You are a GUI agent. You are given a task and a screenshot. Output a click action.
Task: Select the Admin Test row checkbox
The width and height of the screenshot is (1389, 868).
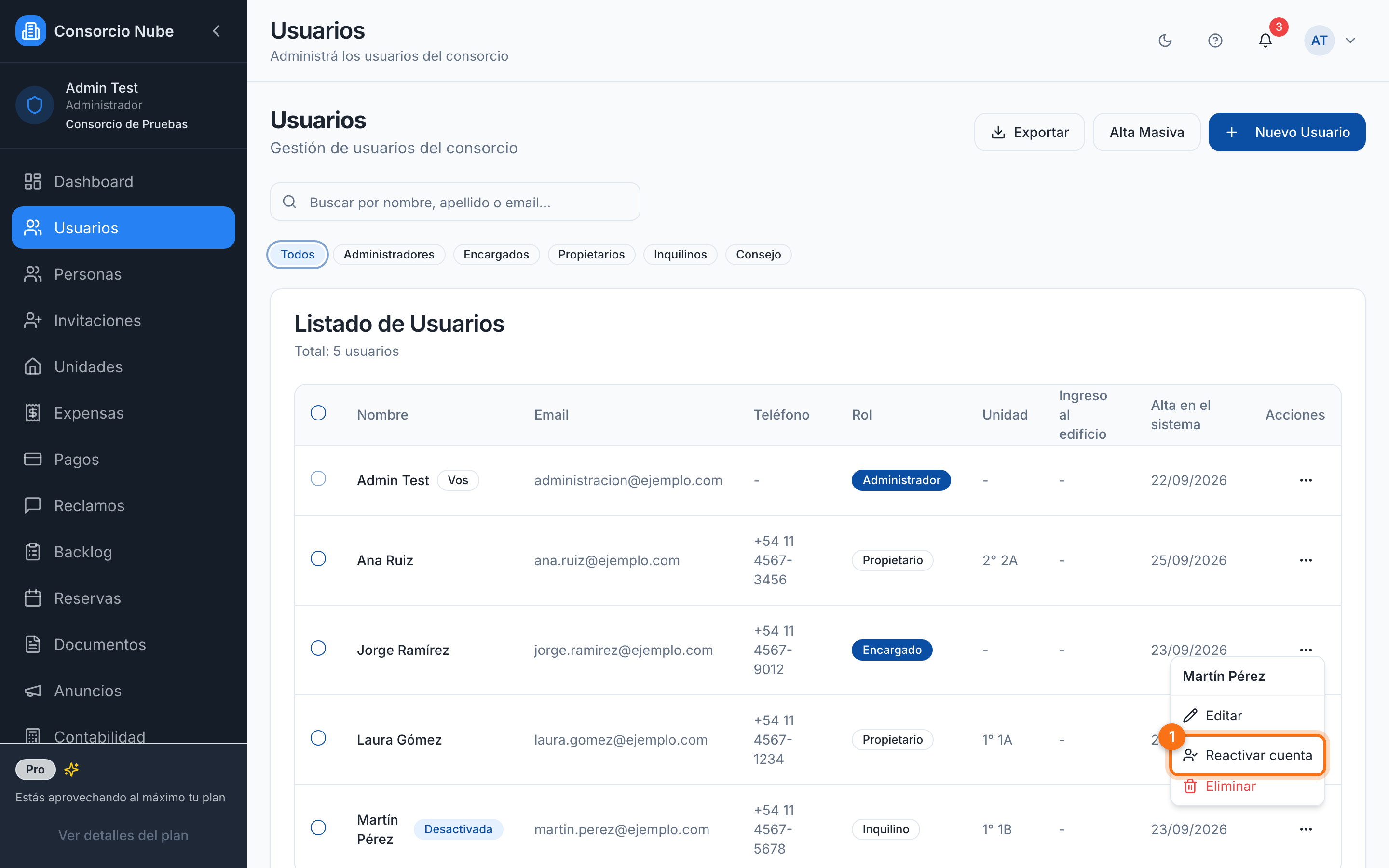pos(318,479)
